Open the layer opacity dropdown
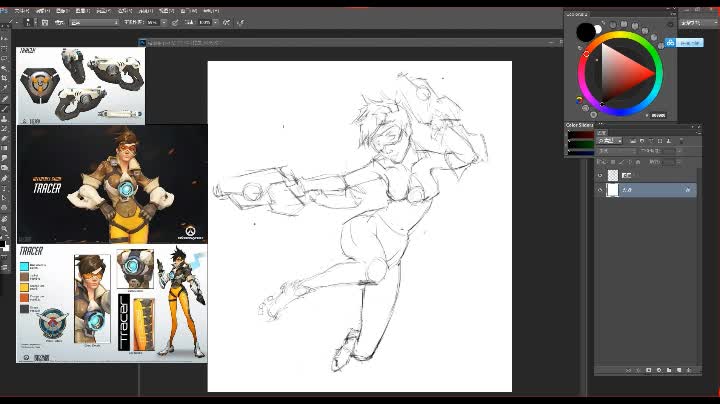720x404 pixels. (678, 151)
